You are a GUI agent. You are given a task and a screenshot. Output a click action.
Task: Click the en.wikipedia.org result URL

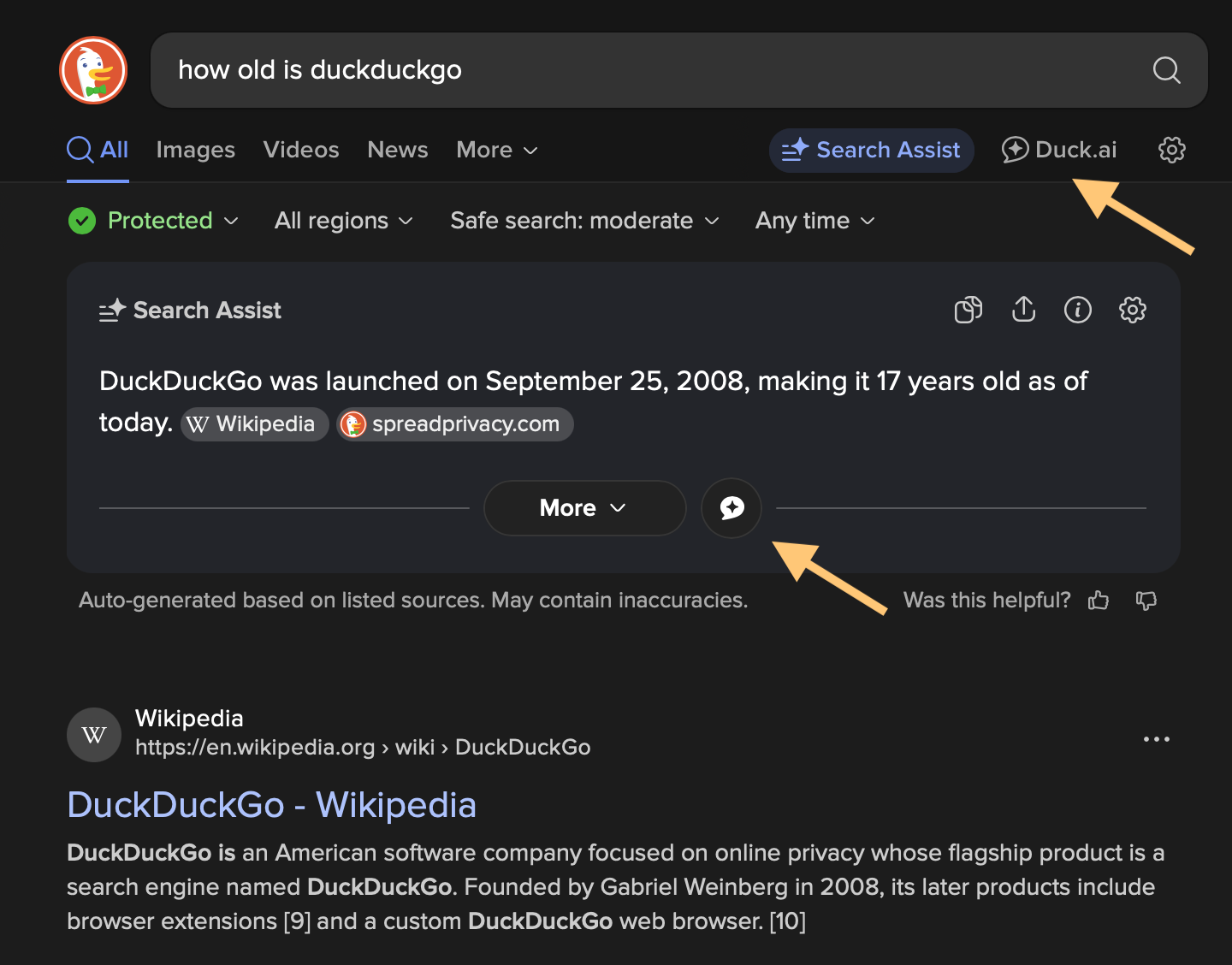363,747
